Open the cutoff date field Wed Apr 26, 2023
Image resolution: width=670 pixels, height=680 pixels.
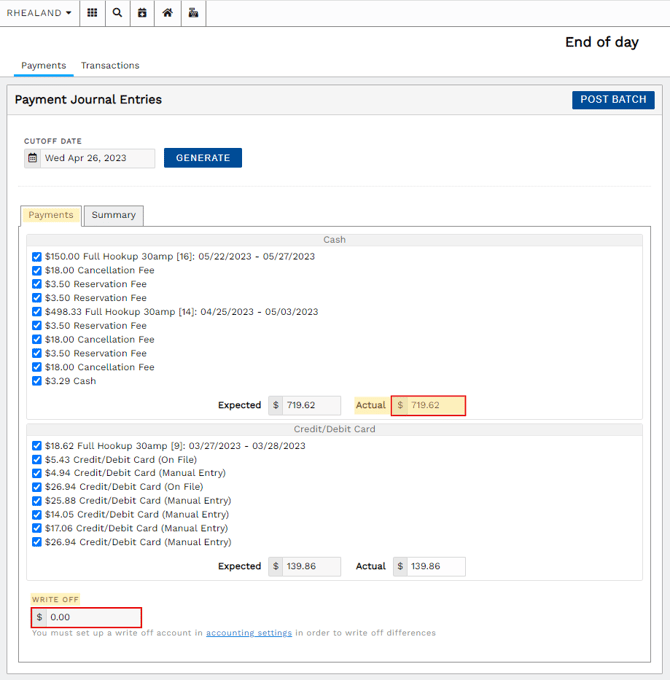point(97,158)
